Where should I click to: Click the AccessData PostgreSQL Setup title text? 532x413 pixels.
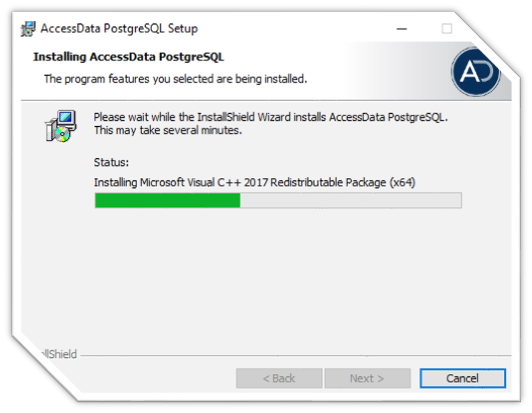click(x=119, y=29)
